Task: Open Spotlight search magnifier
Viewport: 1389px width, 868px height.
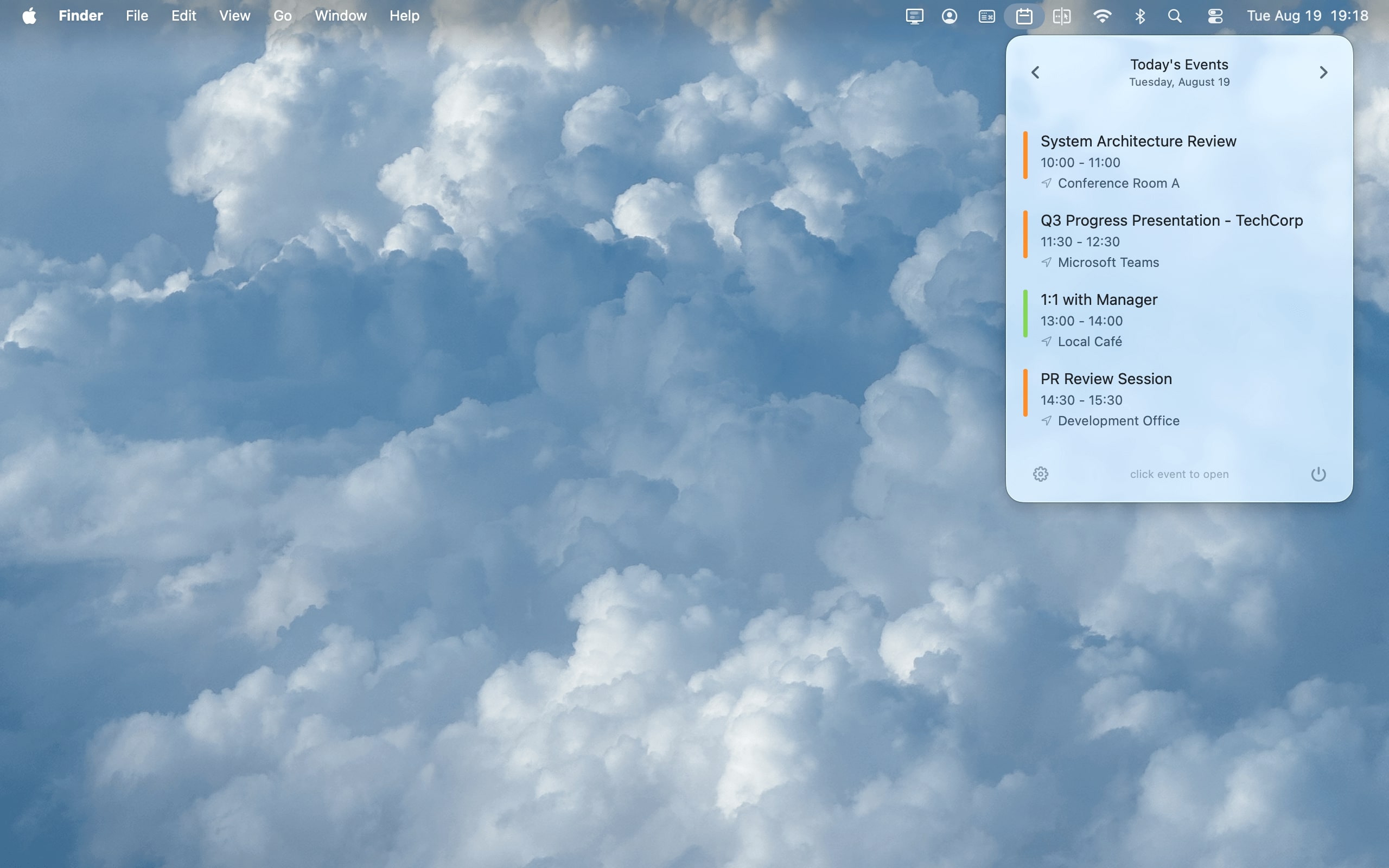Action: [x=1175, y=16]
